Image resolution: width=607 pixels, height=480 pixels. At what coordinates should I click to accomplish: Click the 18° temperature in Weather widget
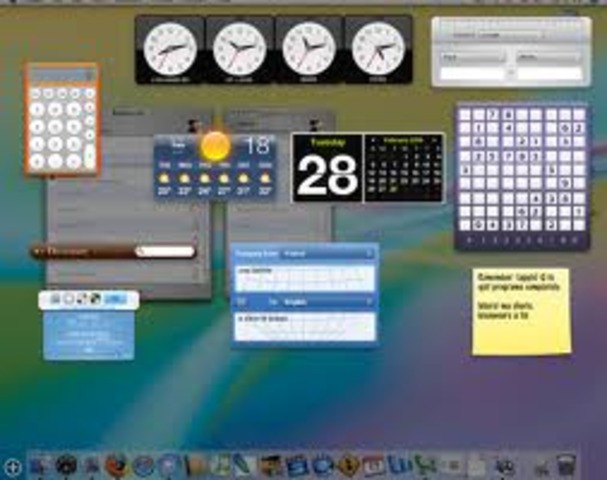(x=258, y=146)
